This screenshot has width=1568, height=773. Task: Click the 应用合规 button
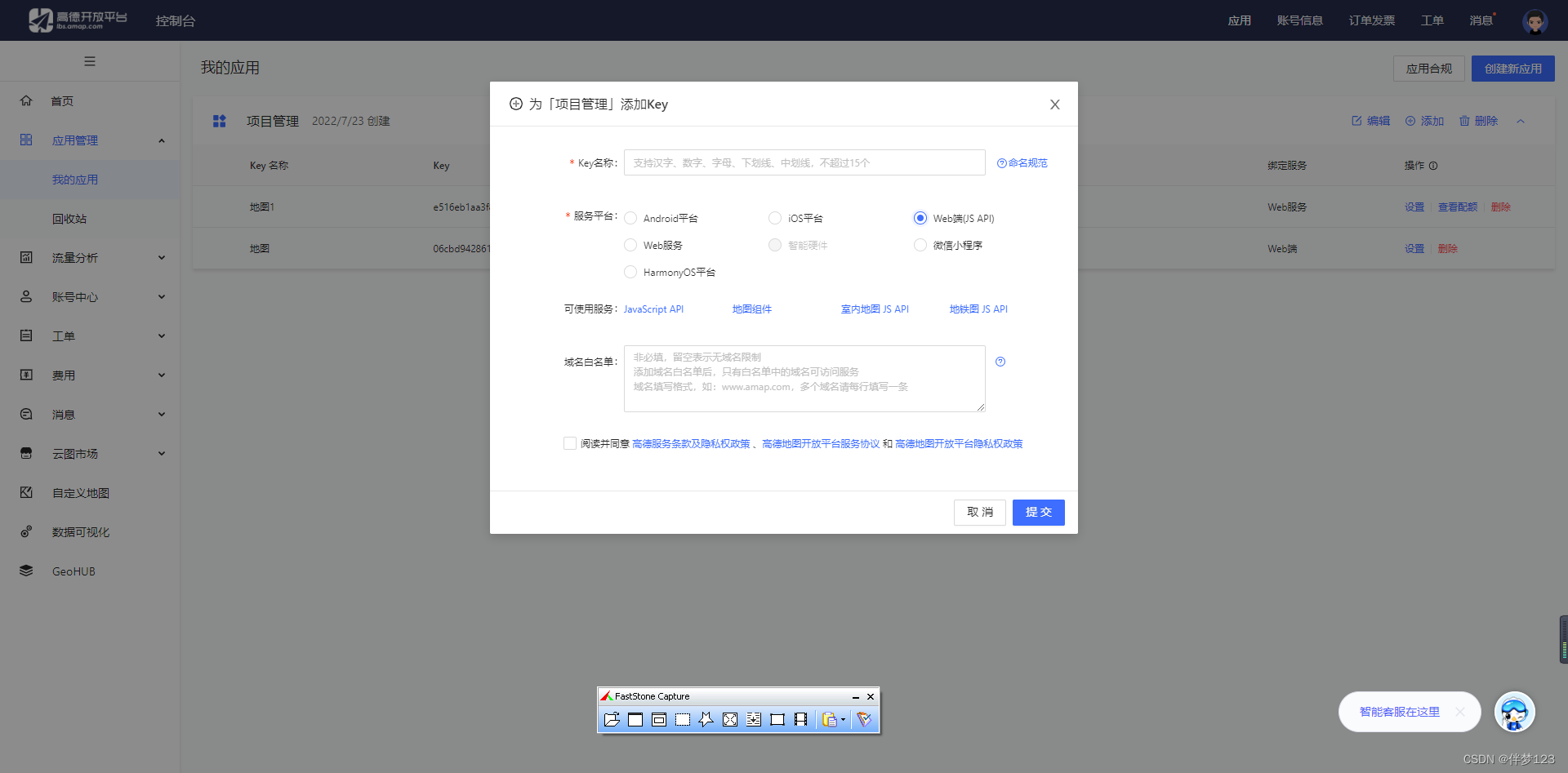(x=1428, y=69)
